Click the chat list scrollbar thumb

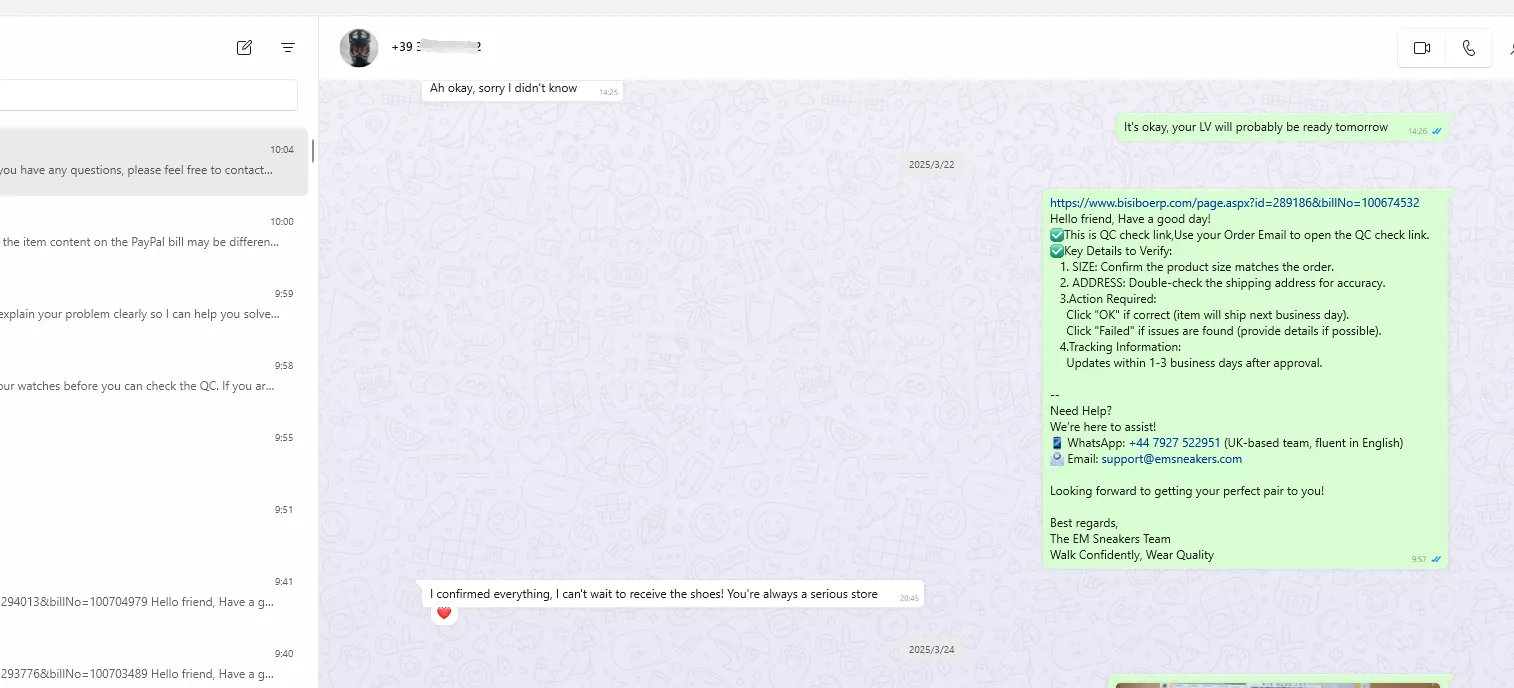coord(312,150)
